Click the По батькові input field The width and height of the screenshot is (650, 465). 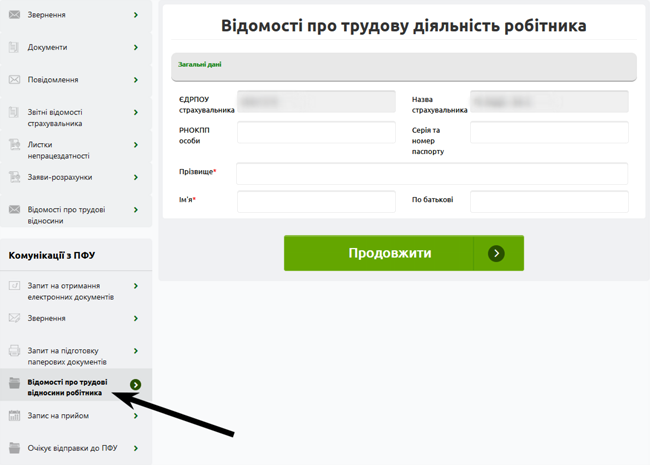[x=549, y=202]
